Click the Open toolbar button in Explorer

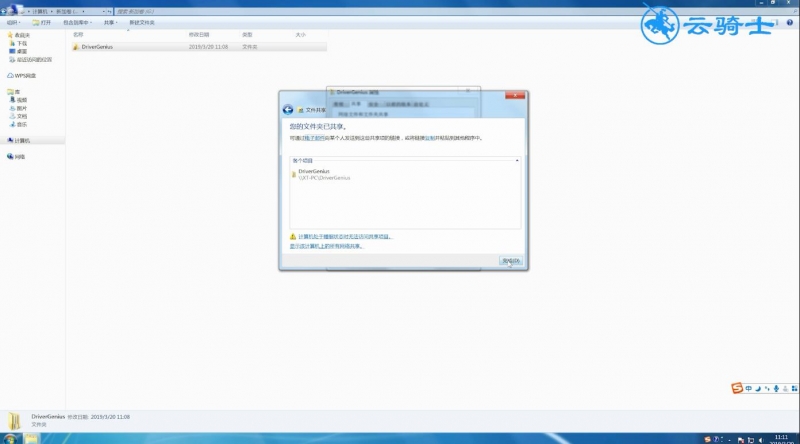pos(42,22)
